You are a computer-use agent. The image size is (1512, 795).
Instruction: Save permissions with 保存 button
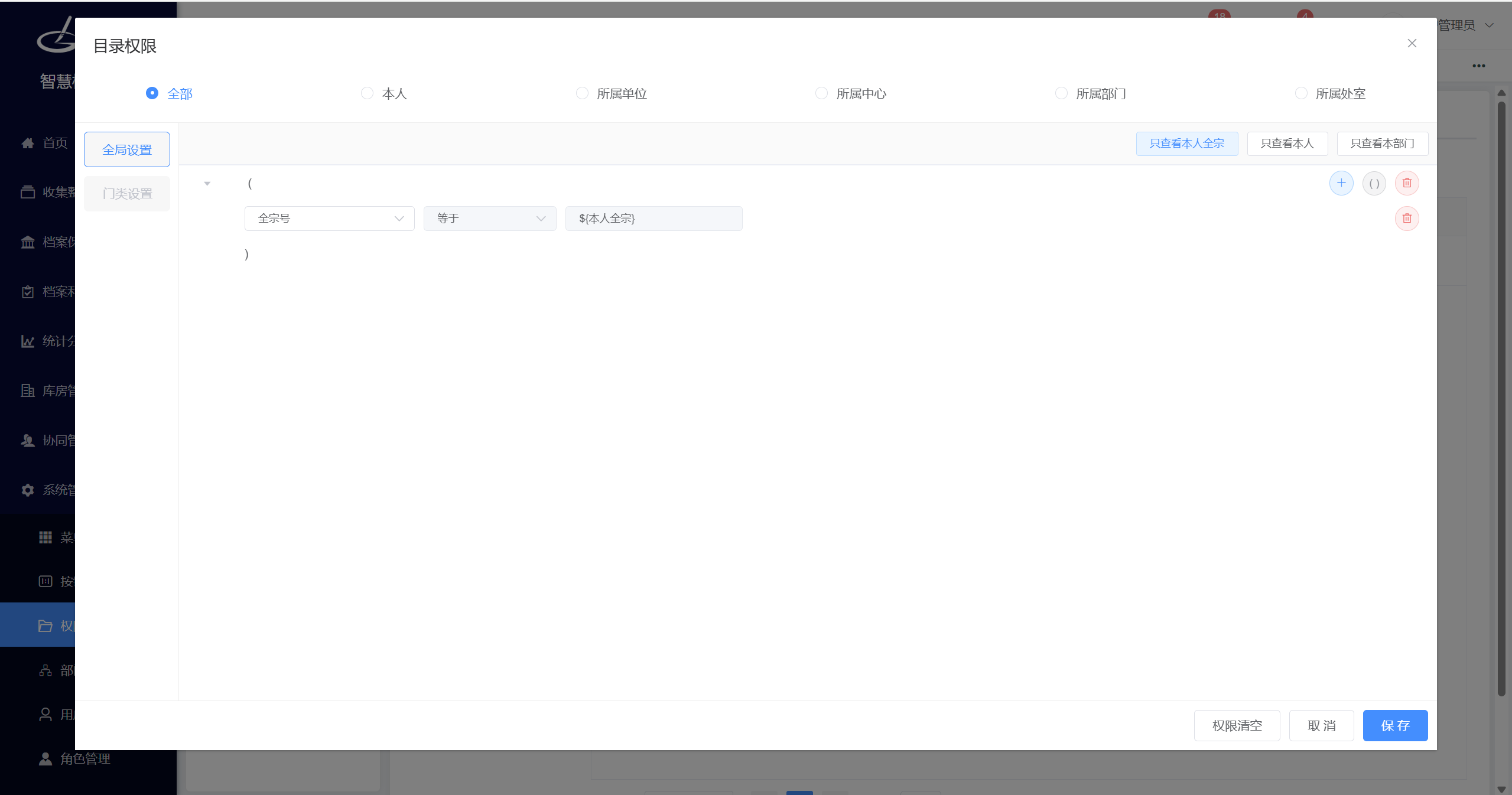1396,725
